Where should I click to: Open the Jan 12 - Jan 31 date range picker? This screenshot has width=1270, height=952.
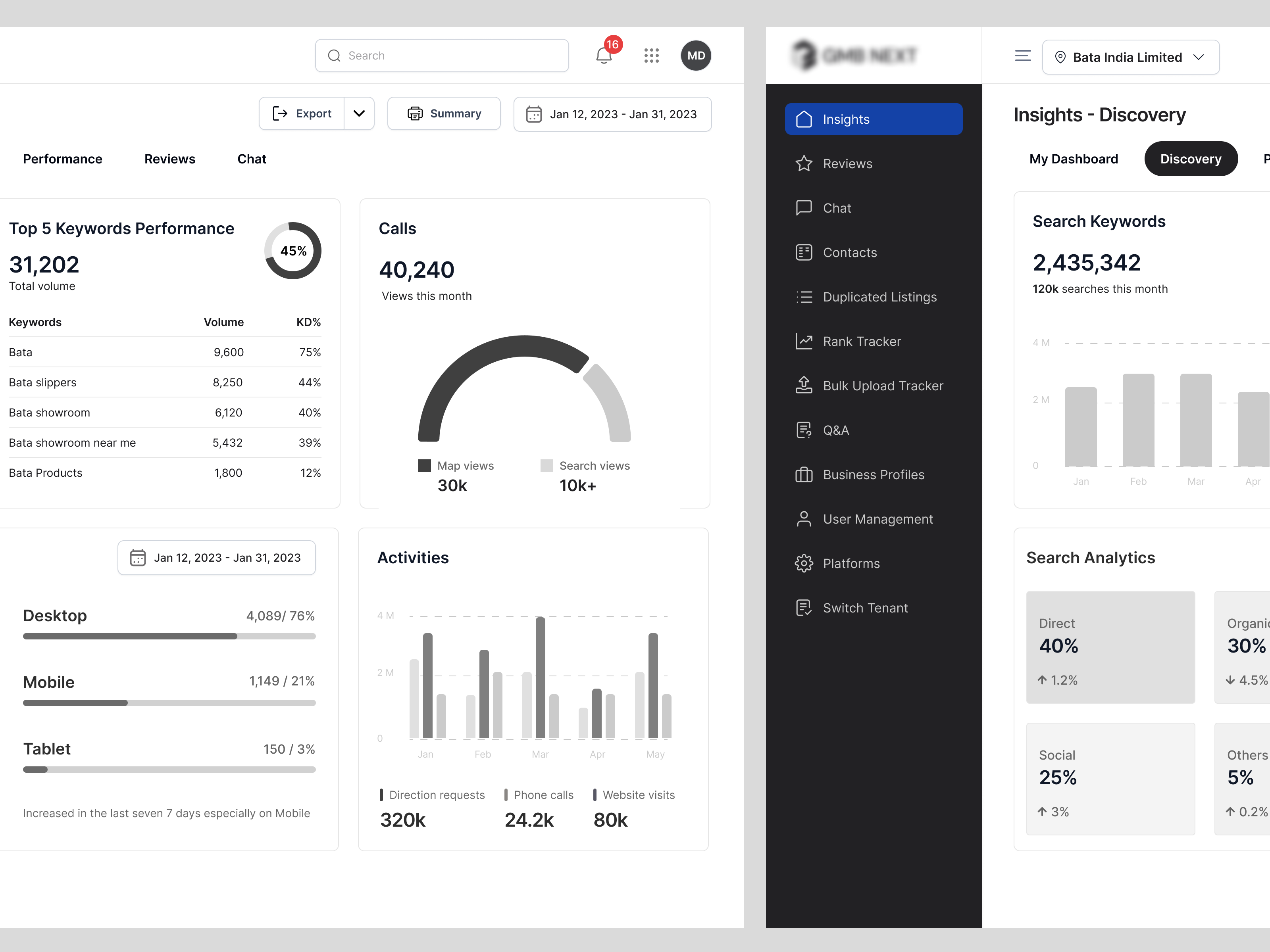click(x=612, y=113)
